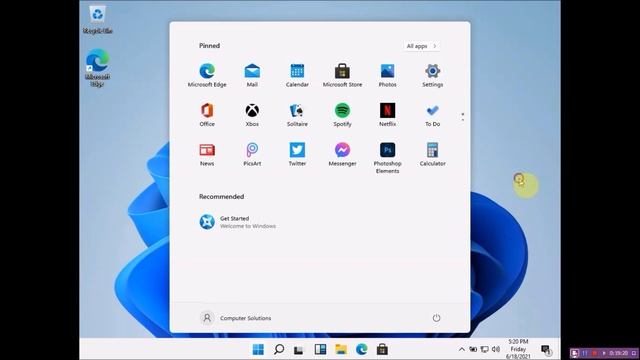Open the Computer Solutions user account menu
The height and width of the screenshot is (360, 640).
(236, 318)
